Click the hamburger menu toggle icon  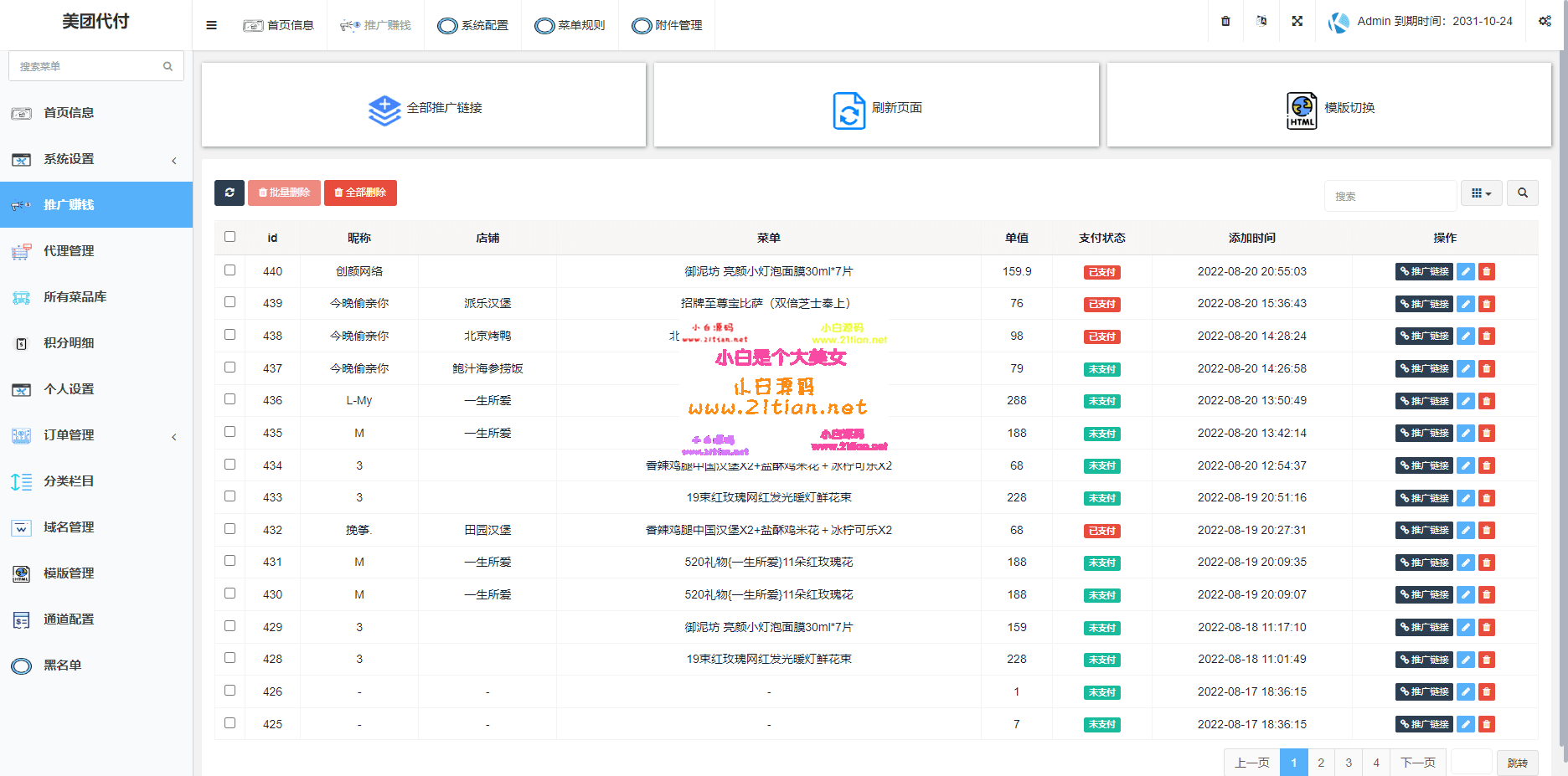pyautogui.click(x=211, y=25)
